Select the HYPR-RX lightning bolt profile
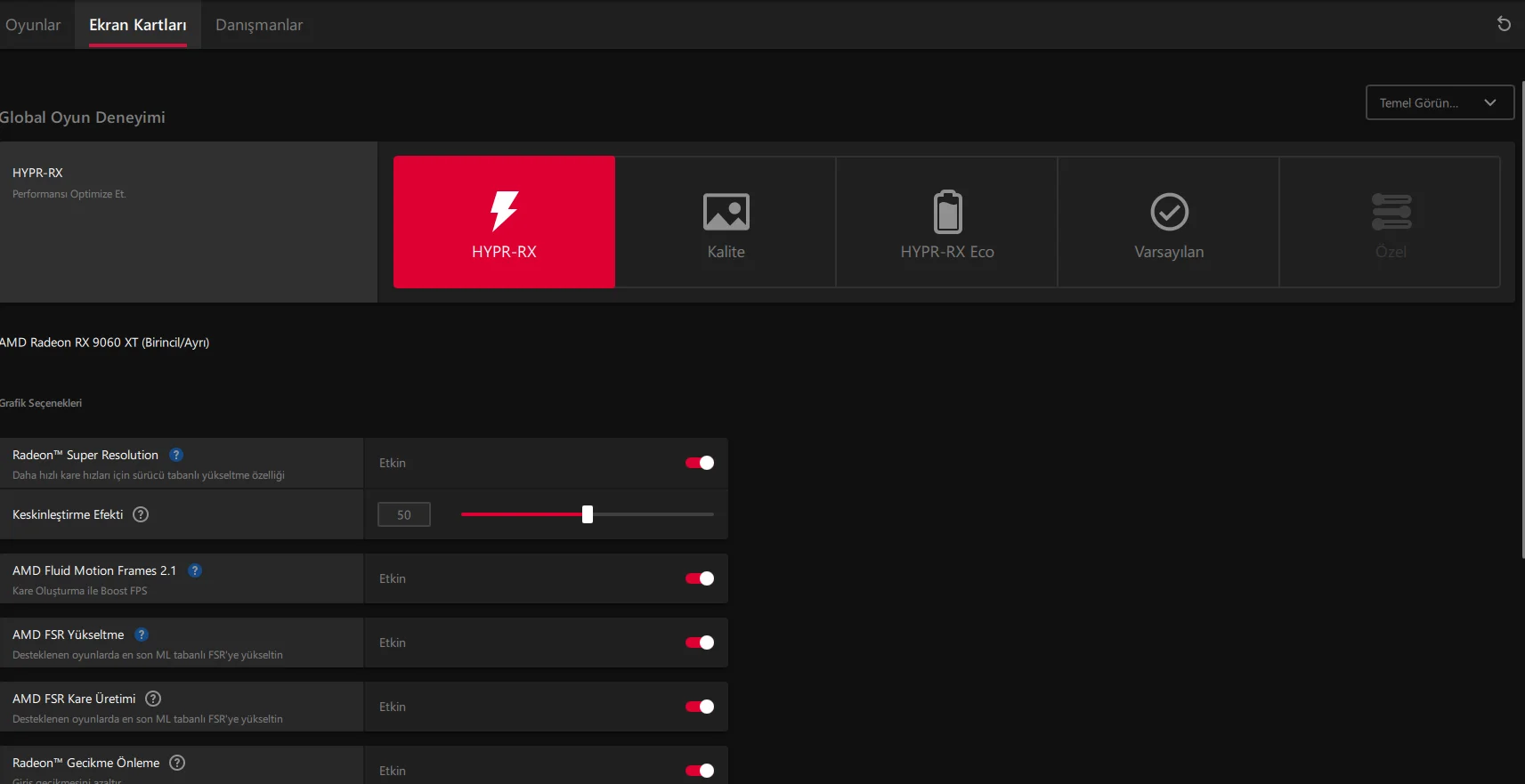 pos(504,222)
